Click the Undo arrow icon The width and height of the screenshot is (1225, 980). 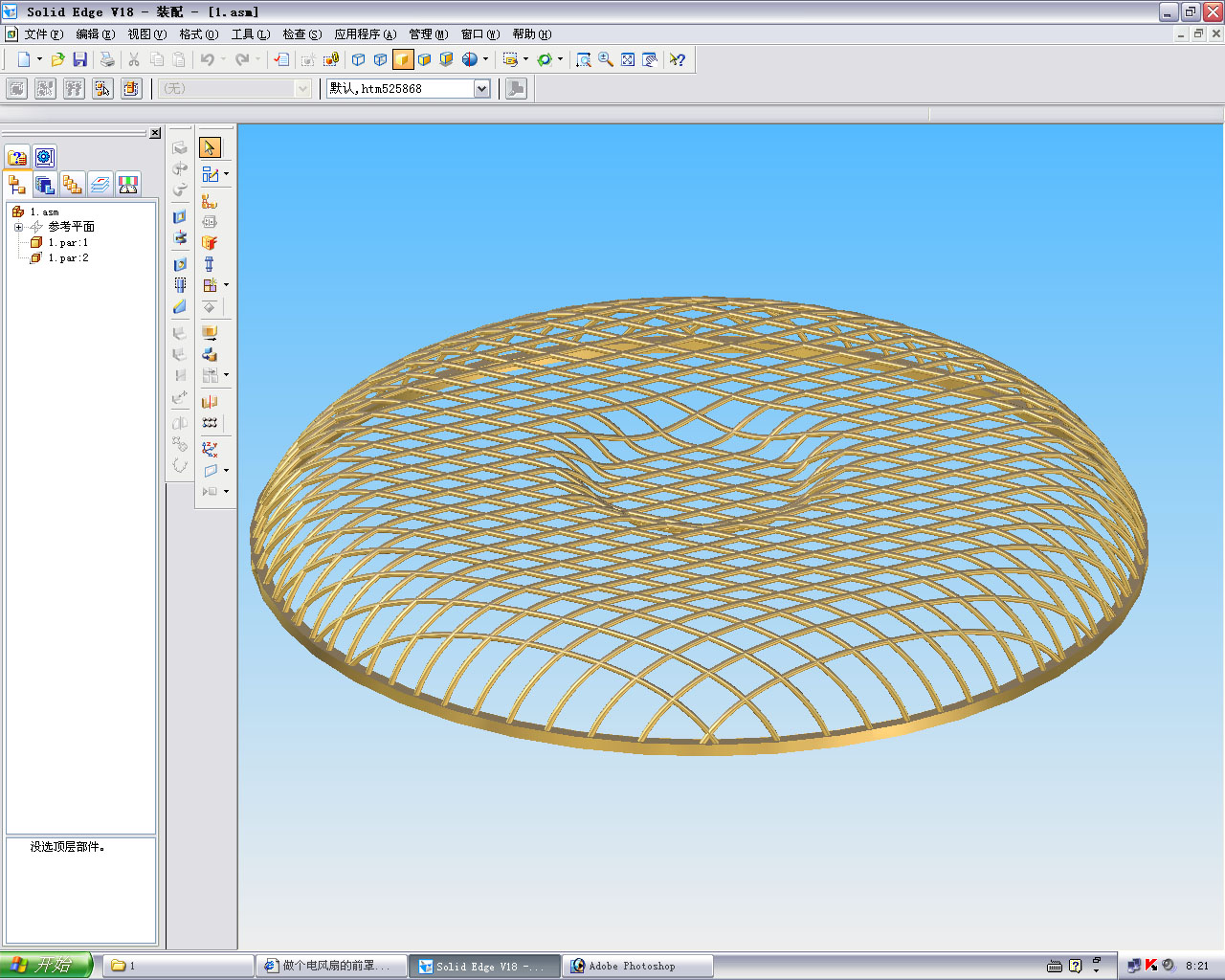(x=208, y=59)
